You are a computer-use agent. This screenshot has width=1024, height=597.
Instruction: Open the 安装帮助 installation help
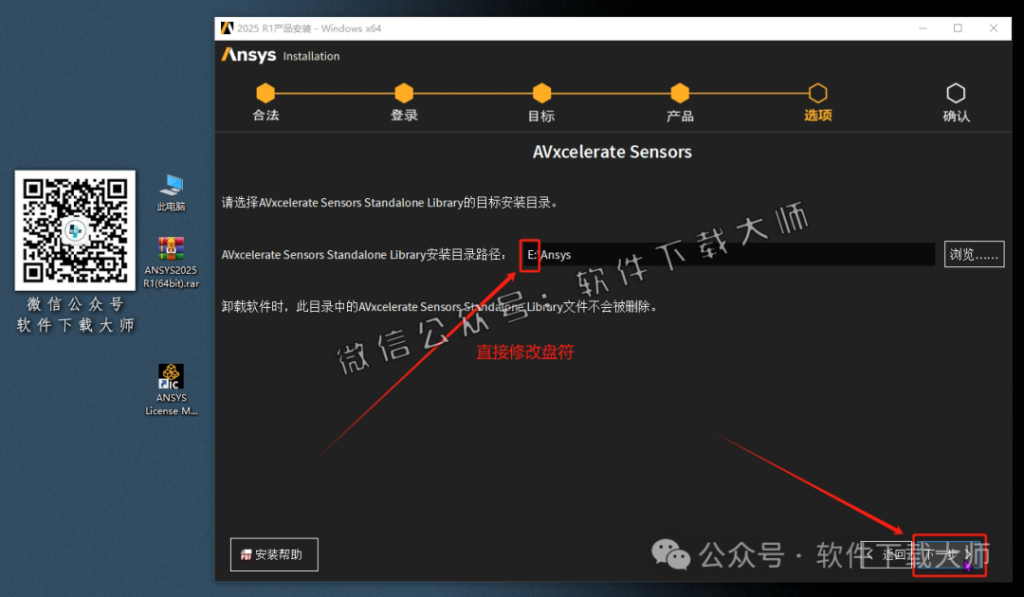click(x=273, y=553)
